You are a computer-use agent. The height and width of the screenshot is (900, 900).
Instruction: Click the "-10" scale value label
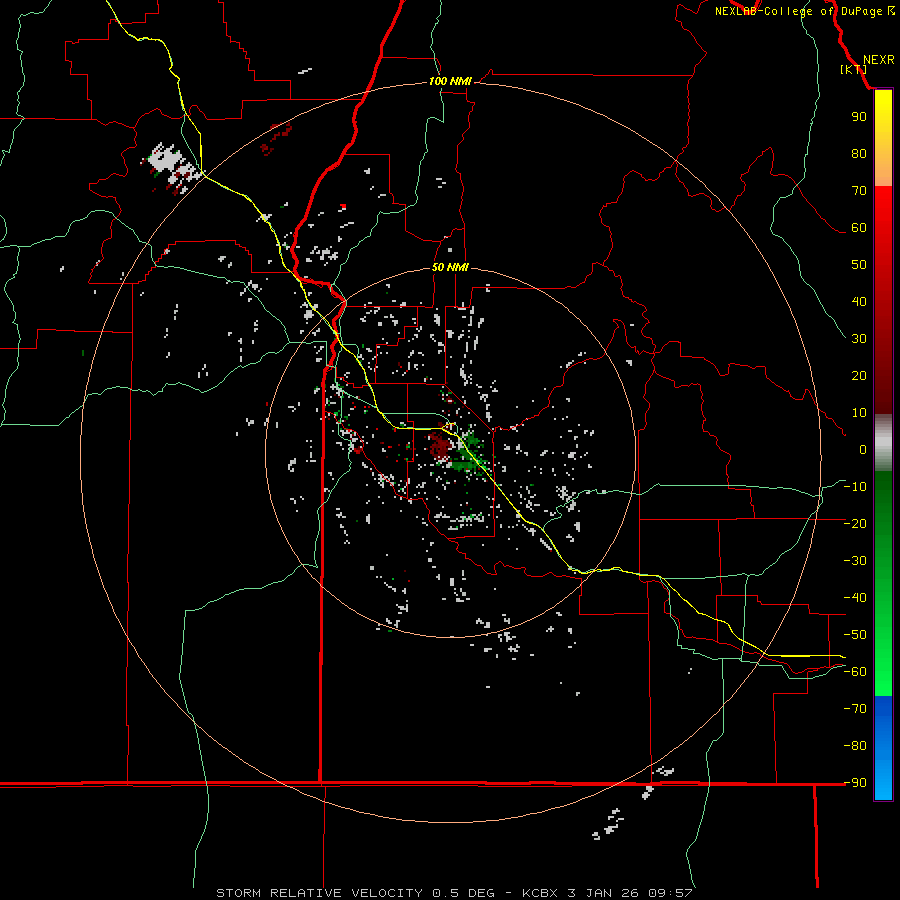click(855, 487)
